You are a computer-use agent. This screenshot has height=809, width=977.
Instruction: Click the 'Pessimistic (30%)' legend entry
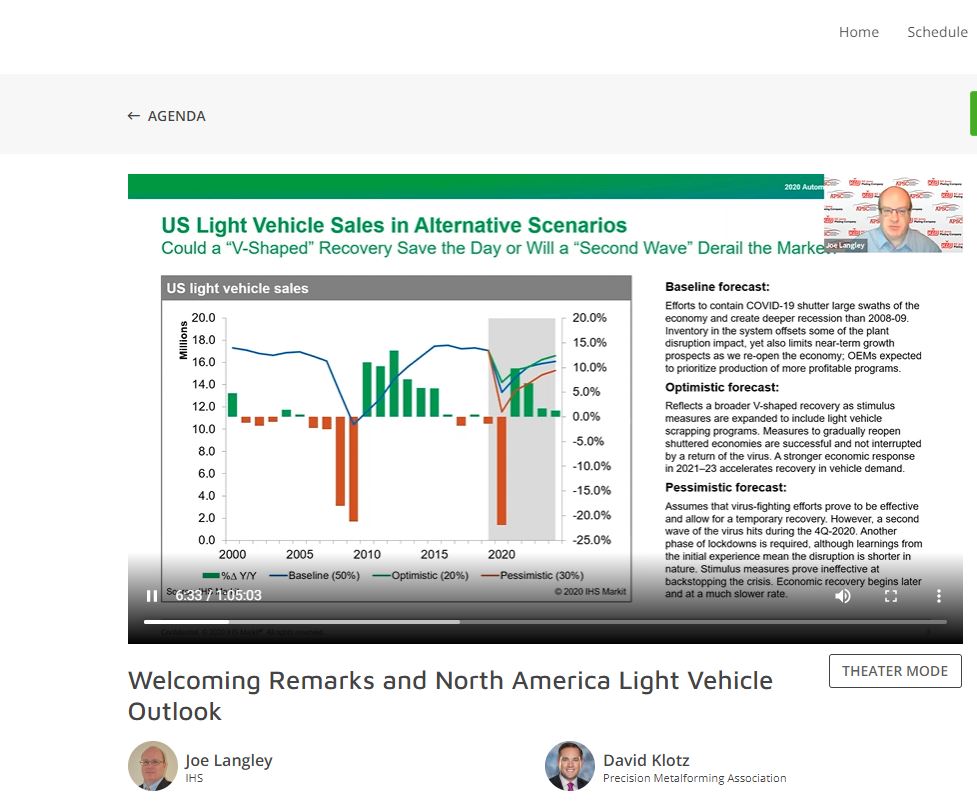pos(532,575)
